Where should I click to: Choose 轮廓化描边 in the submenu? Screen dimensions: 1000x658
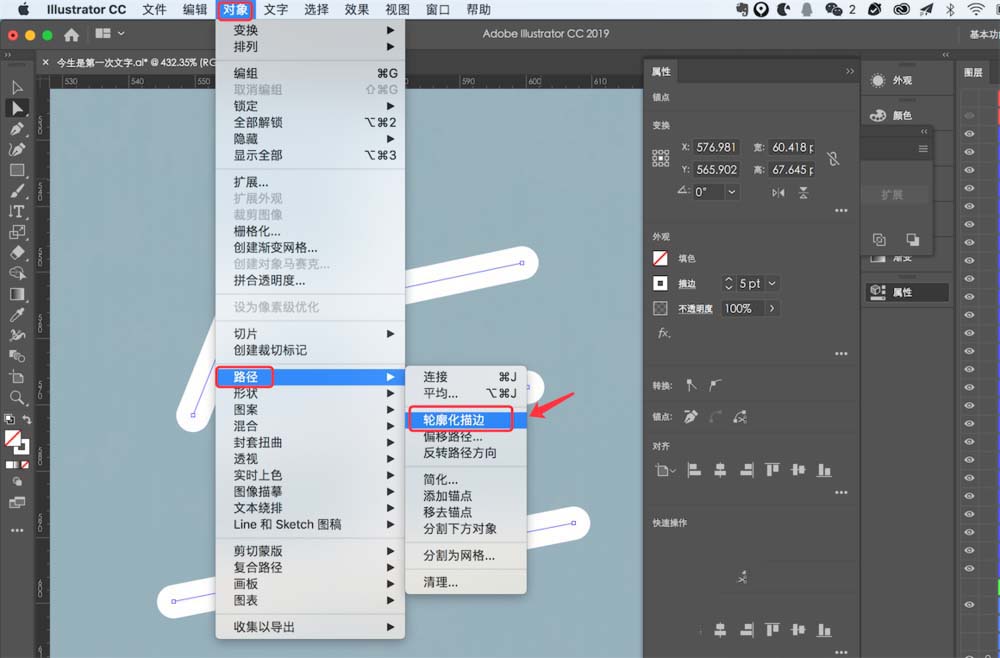[466, 420]
